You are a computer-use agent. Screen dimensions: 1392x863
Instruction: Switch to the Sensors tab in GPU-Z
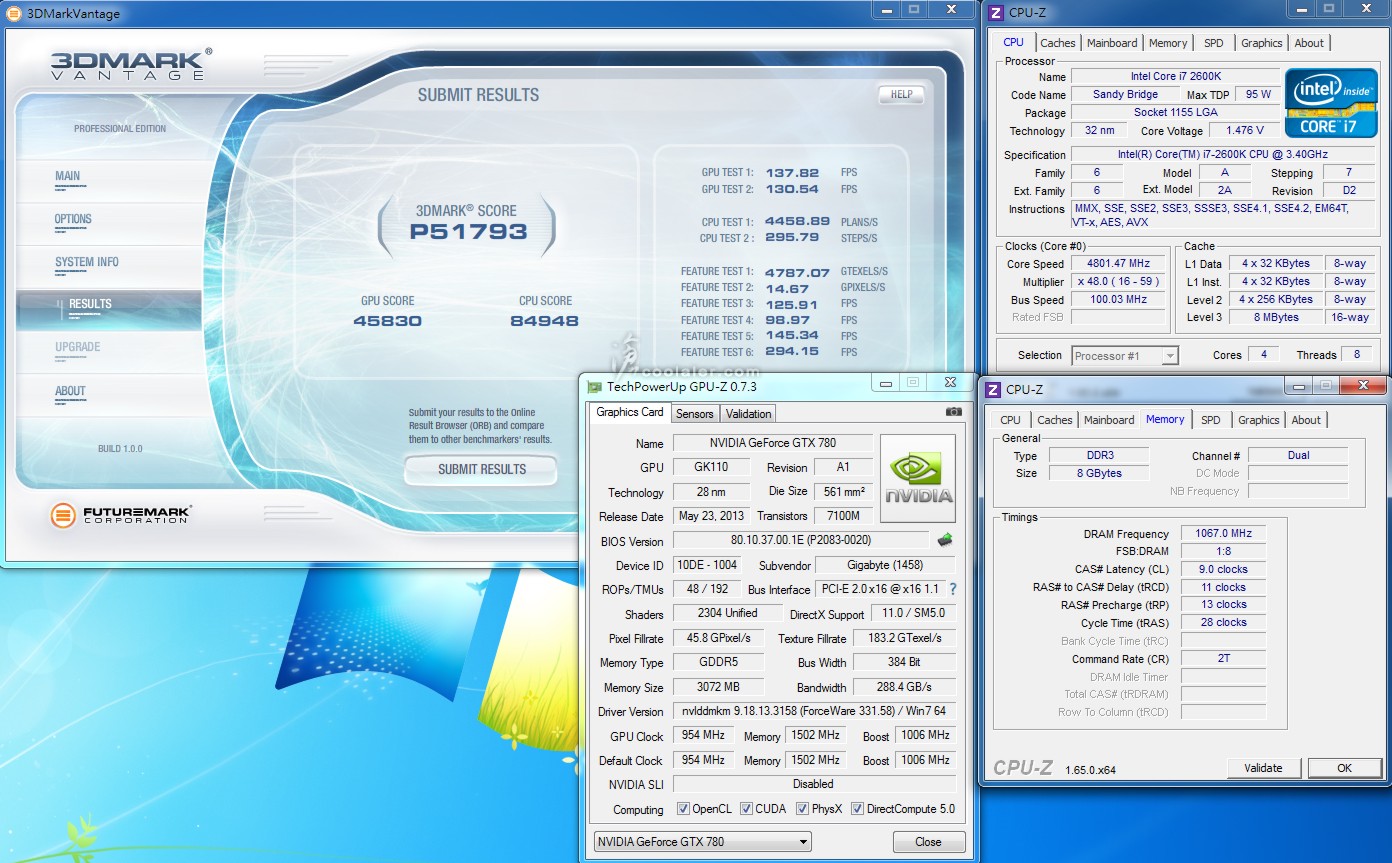695,414
